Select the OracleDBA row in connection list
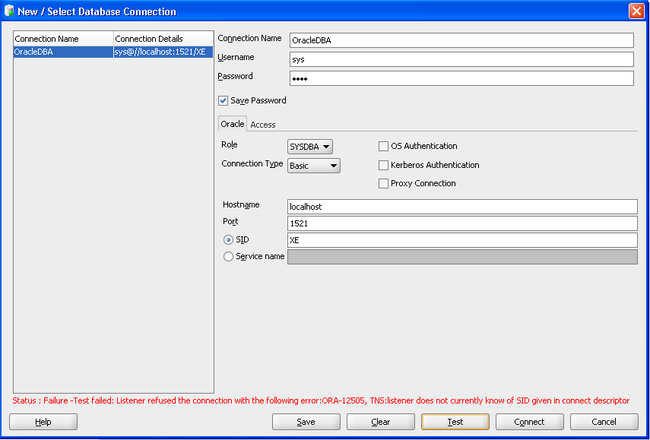 (x=113, y=52)
